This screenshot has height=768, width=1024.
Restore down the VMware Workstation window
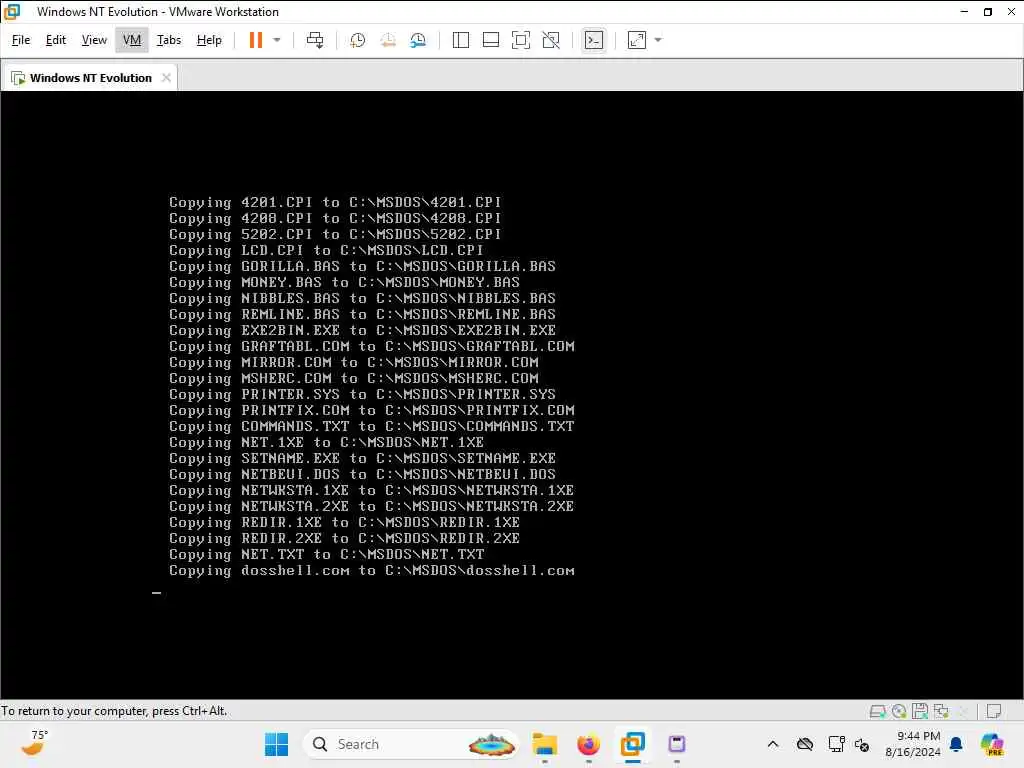tap(988, 12)
